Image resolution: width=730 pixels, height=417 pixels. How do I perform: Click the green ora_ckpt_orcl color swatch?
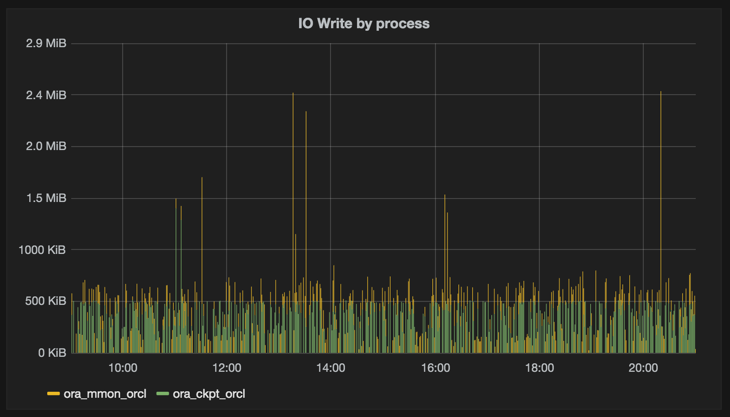point(163,394)
